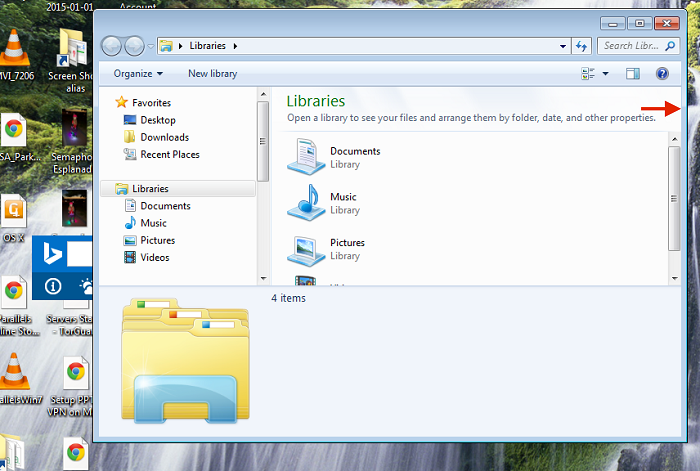Open the Organize menu

[138, 74]
